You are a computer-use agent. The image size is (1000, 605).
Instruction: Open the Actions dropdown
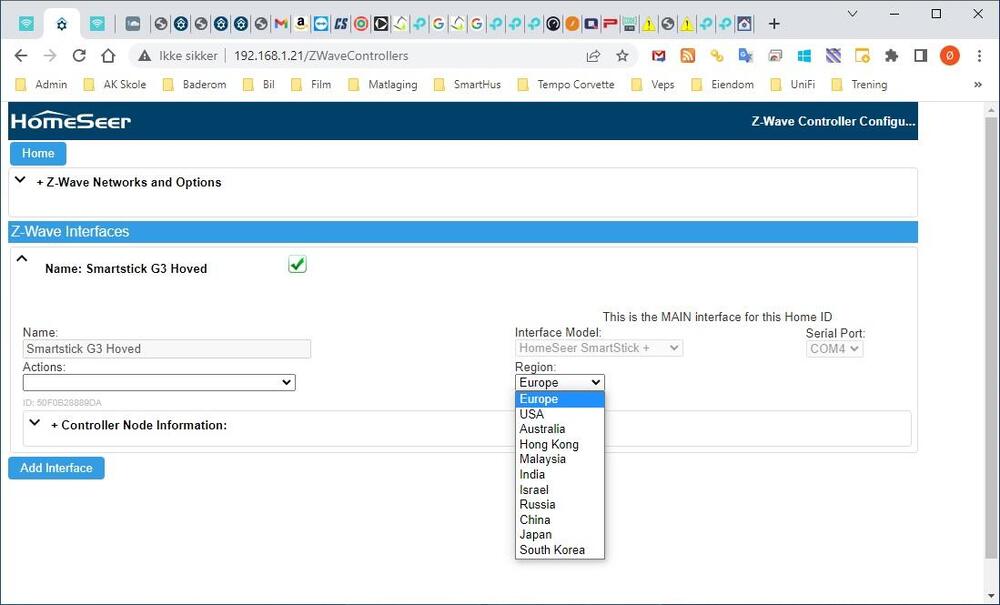click(159, 382)
